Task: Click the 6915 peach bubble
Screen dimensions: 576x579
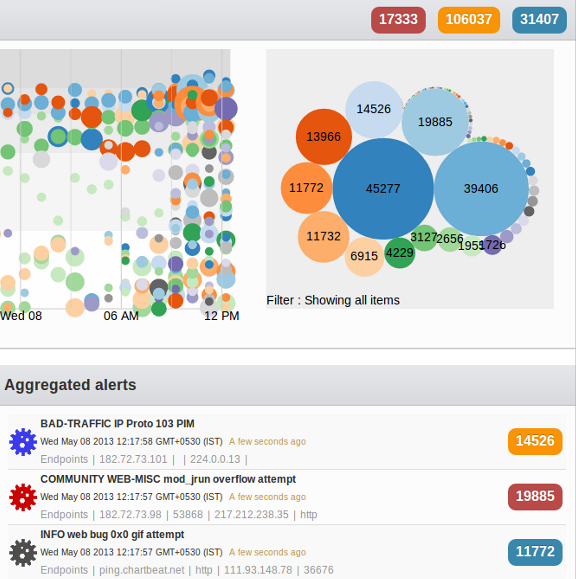Action: pyautogui.click(x=364, y=257)
